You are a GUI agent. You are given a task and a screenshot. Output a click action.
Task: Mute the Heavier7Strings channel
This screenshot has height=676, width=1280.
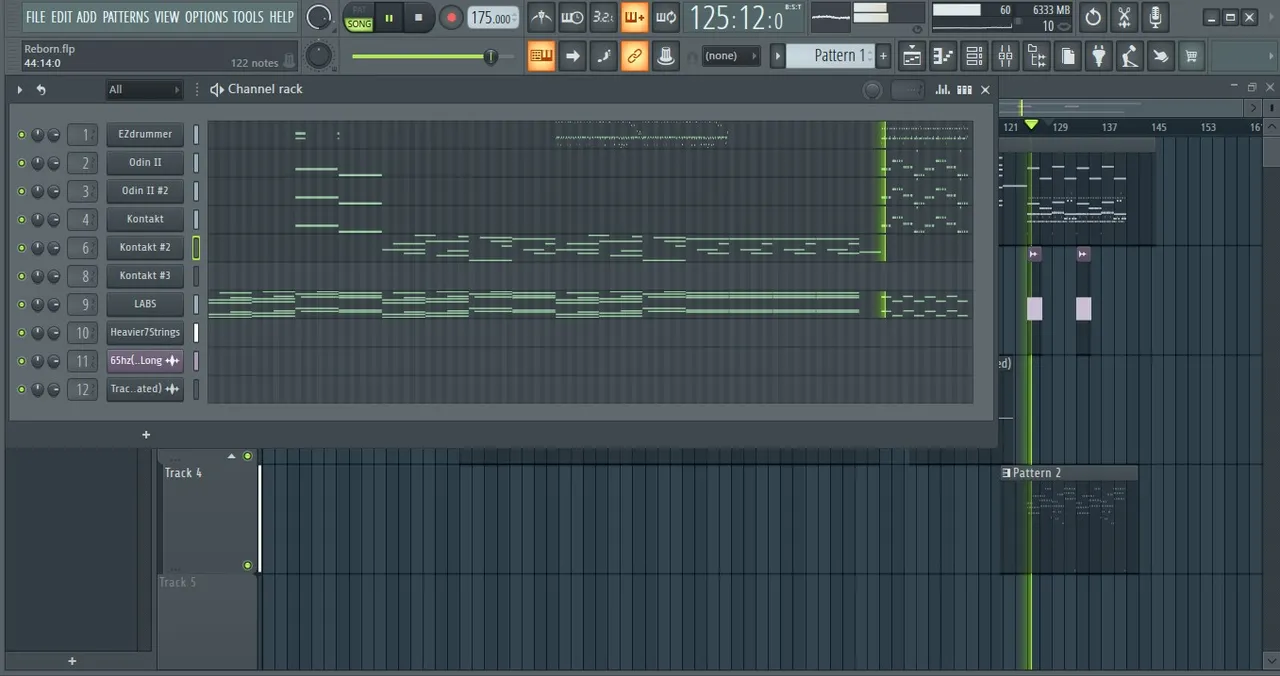click(x=21, y=333)
